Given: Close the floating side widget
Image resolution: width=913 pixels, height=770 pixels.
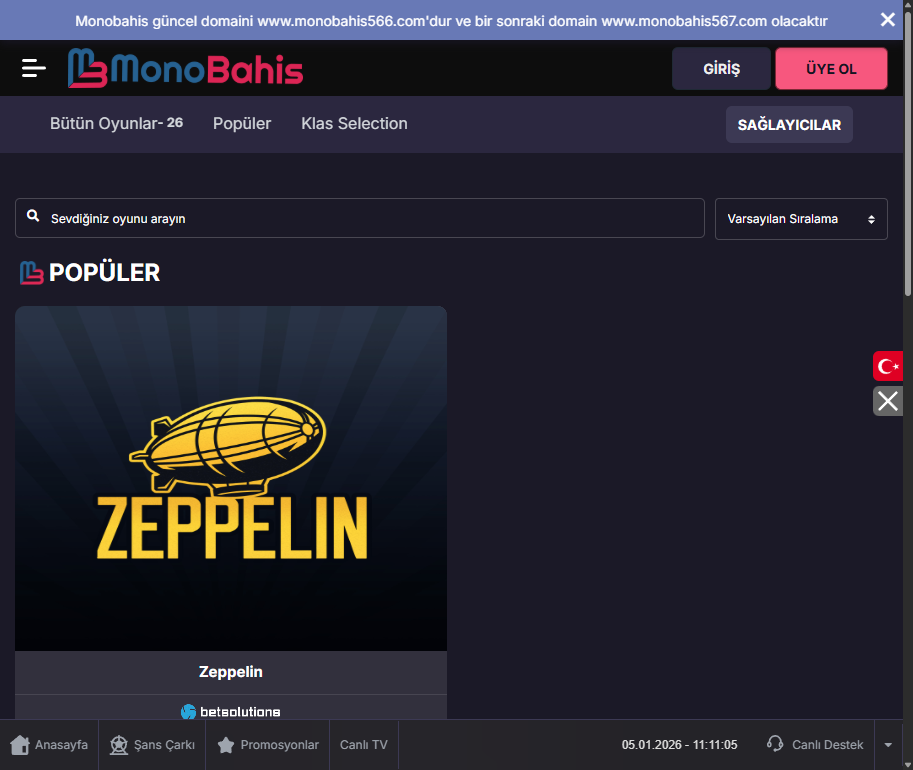Looking at the screenshot, I should 888,401.
